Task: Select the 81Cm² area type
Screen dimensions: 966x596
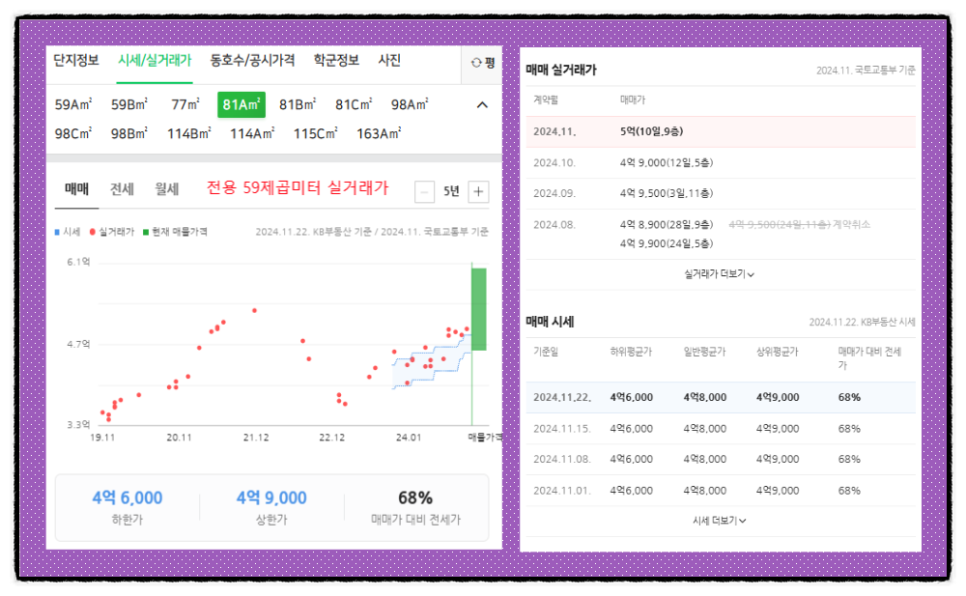Action: click(354, 104)
